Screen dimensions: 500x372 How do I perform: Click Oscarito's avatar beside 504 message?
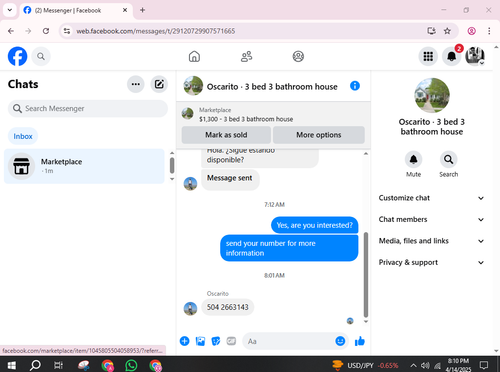coord(190,309)
